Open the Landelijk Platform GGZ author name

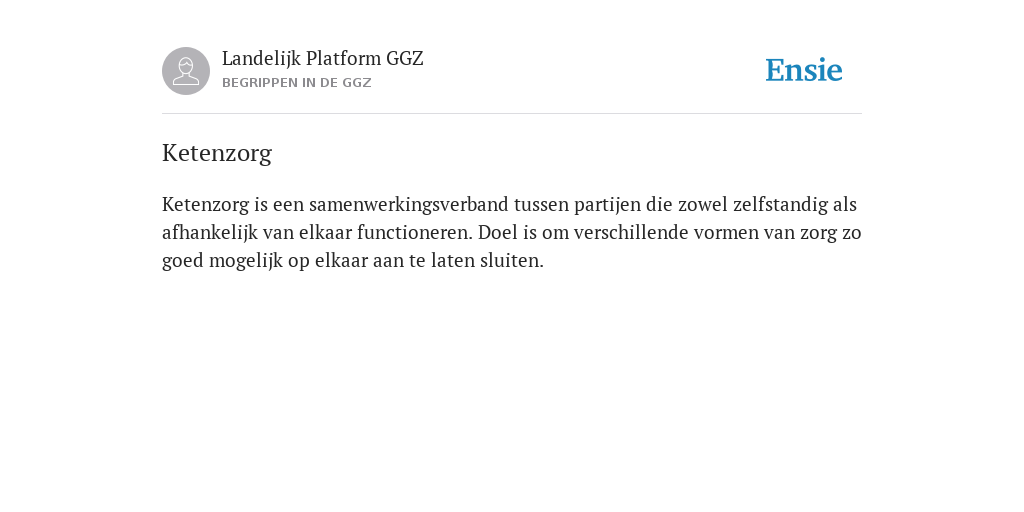click(x=323, y=58)
